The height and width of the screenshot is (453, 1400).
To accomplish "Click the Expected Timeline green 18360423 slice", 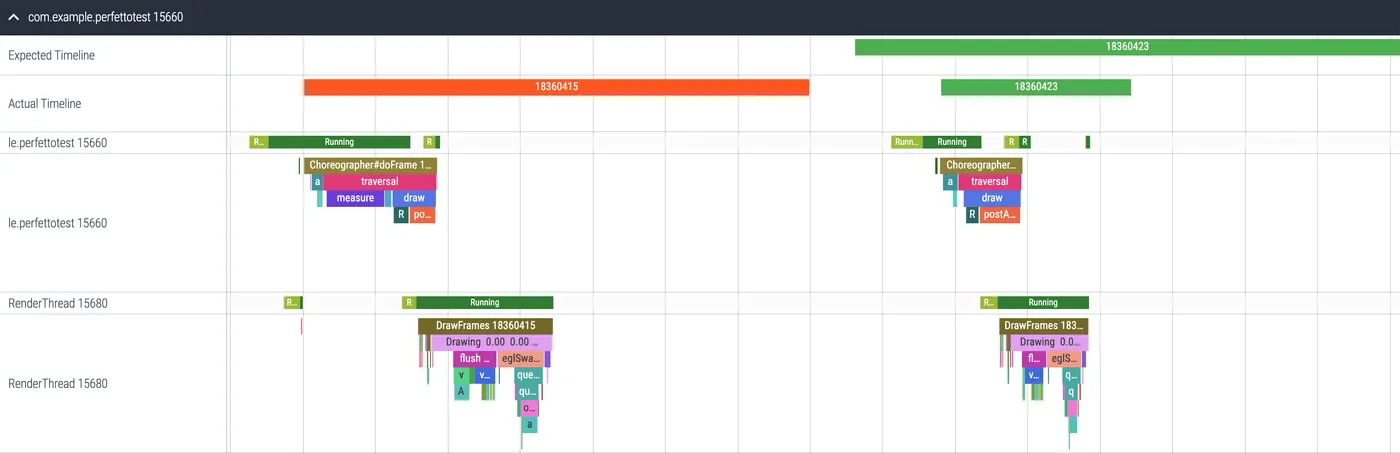I will coord(1126,46).
